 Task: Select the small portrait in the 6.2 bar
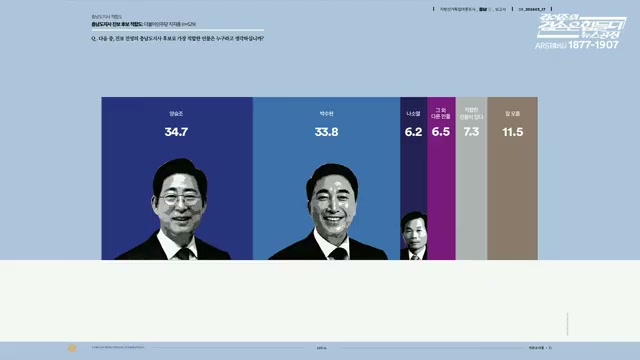point(413,236)
